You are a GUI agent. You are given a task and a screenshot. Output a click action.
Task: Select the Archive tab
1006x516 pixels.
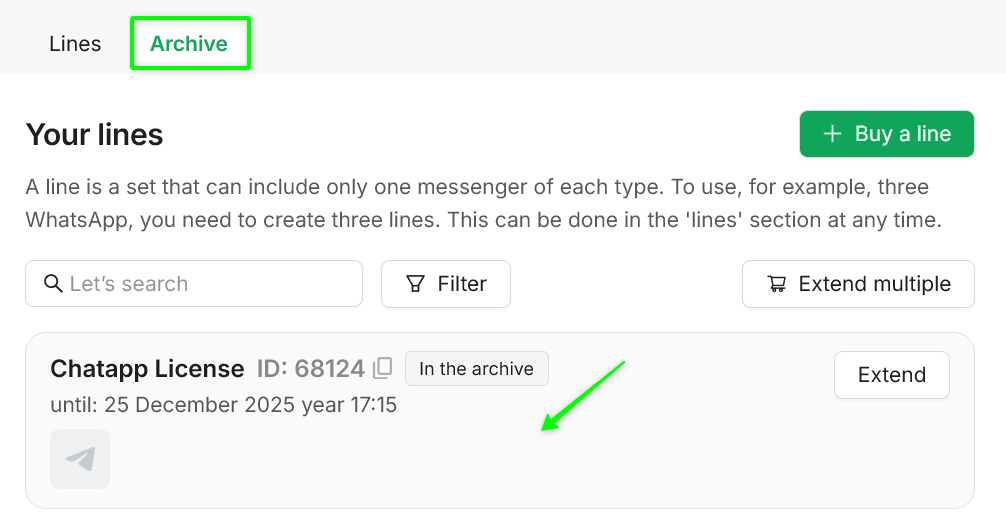pos(189,44)
